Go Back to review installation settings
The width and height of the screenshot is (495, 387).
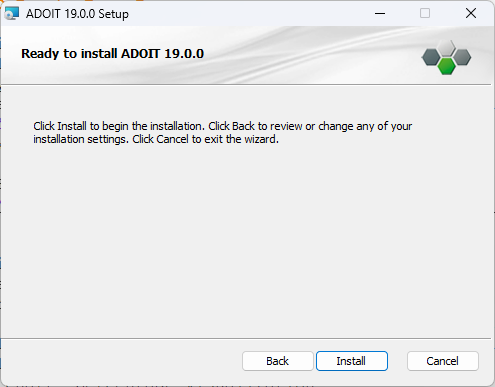[278, 361]
